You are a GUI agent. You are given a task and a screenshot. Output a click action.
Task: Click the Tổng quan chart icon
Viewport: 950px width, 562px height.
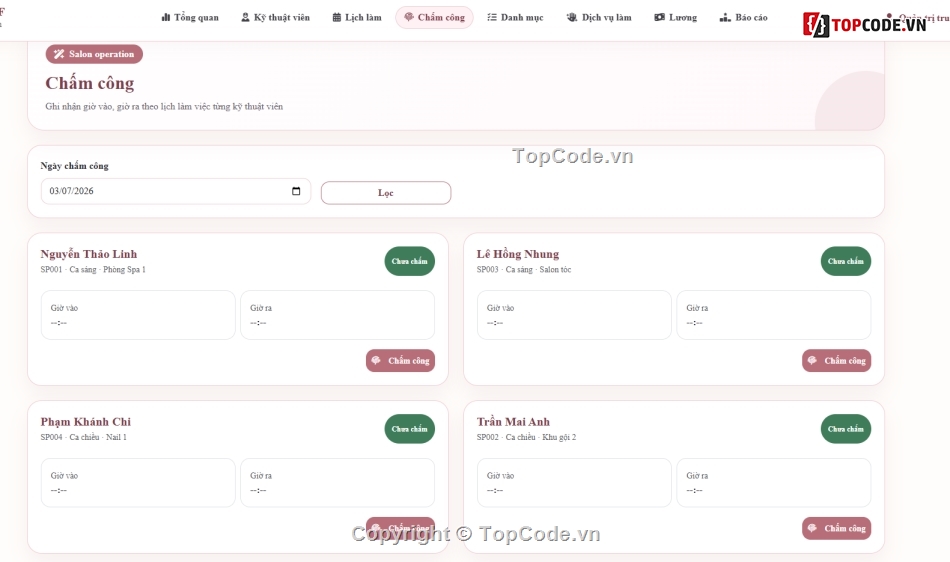coord(165,18)
